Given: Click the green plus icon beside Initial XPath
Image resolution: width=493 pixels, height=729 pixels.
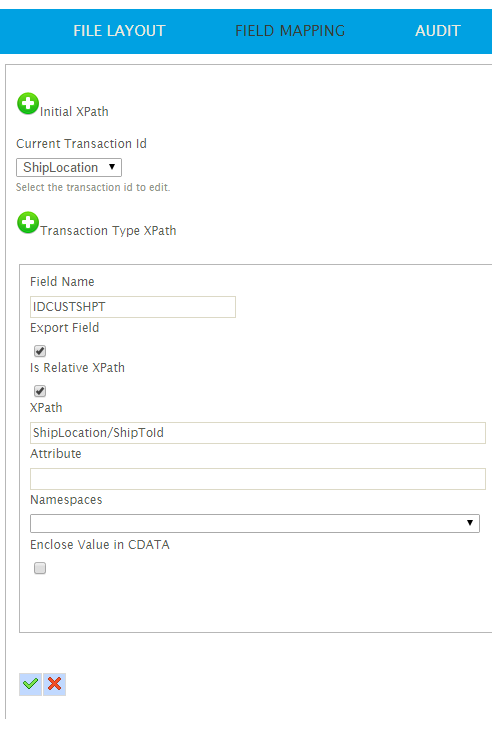Looking at the screenshot, I should click(x=28, y=103).
